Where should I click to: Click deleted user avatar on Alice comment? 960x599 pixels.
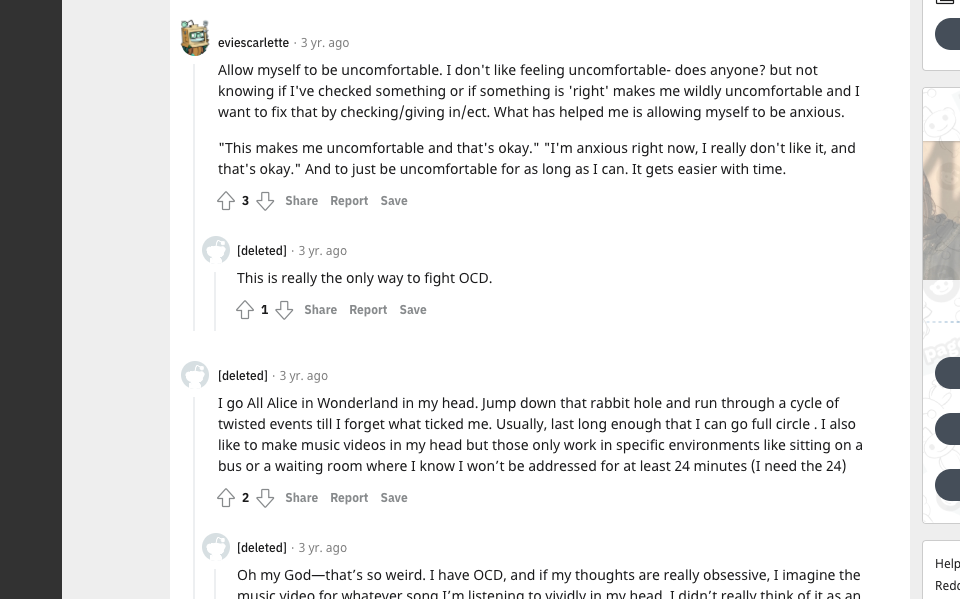(x=195, y=375)
